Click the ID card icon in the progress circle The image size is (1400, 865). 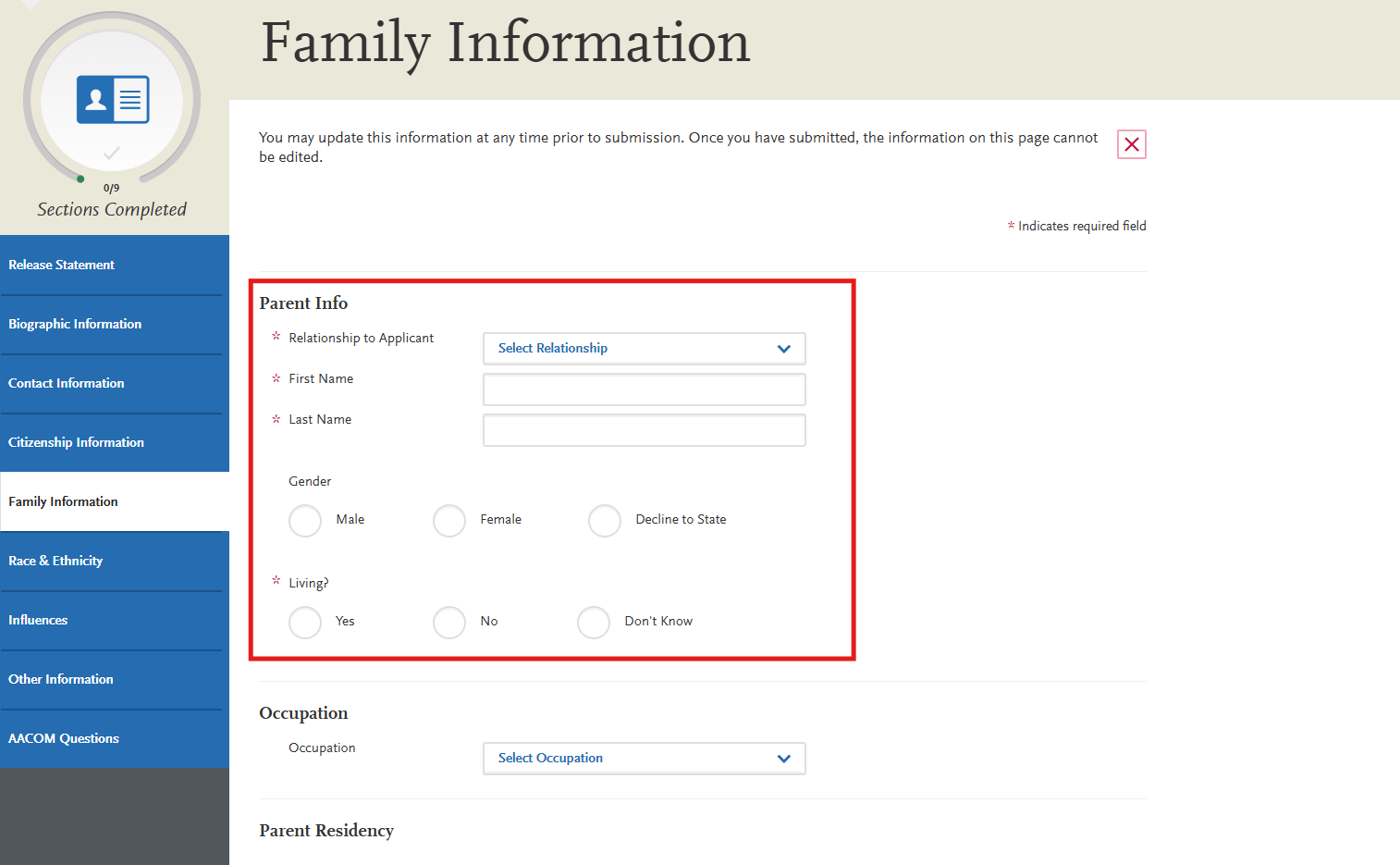112,99
